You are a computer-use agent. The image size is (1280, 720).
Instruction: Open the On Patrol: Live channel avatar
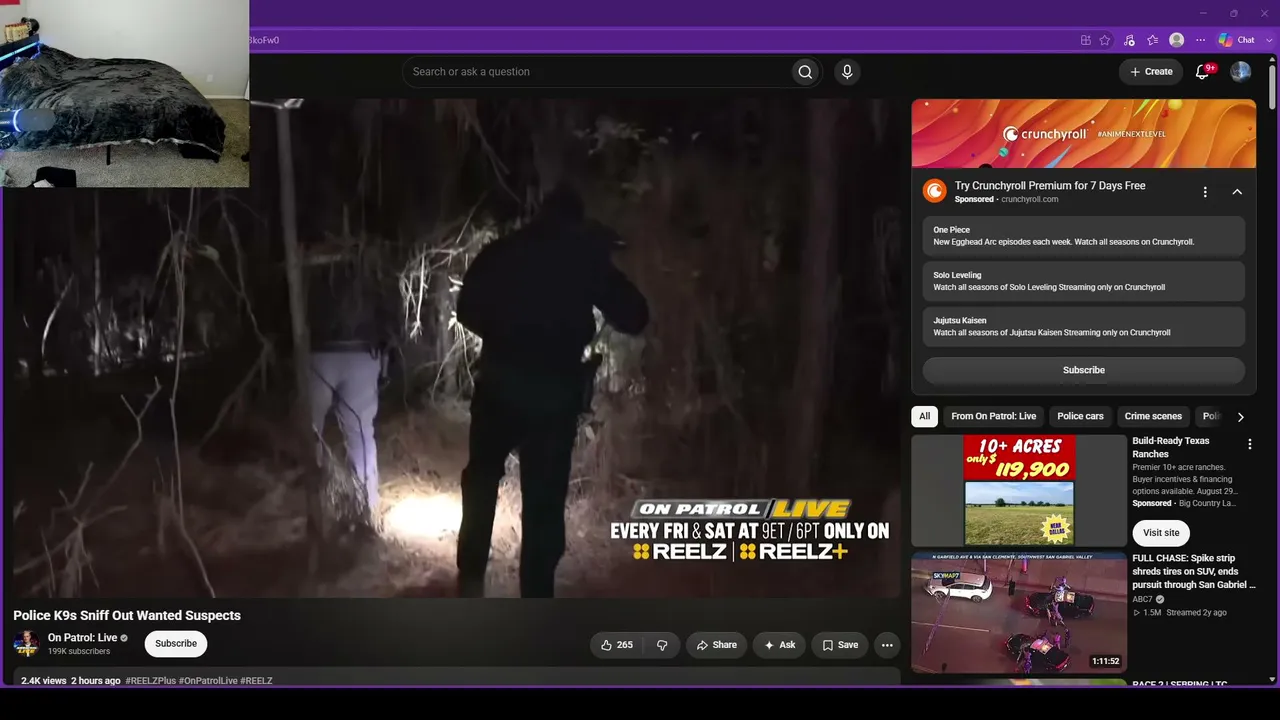pyautogui.click(x=26, y=644)
